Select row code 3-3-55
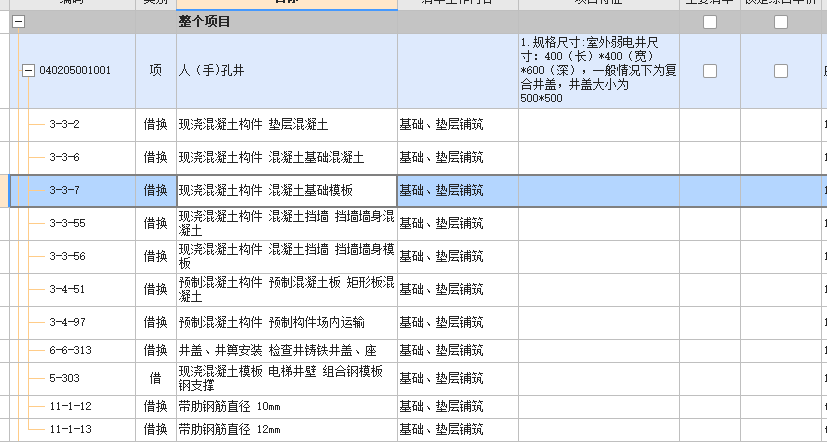The width and height of the screenshot is (827, 442). tap(67, 223)
